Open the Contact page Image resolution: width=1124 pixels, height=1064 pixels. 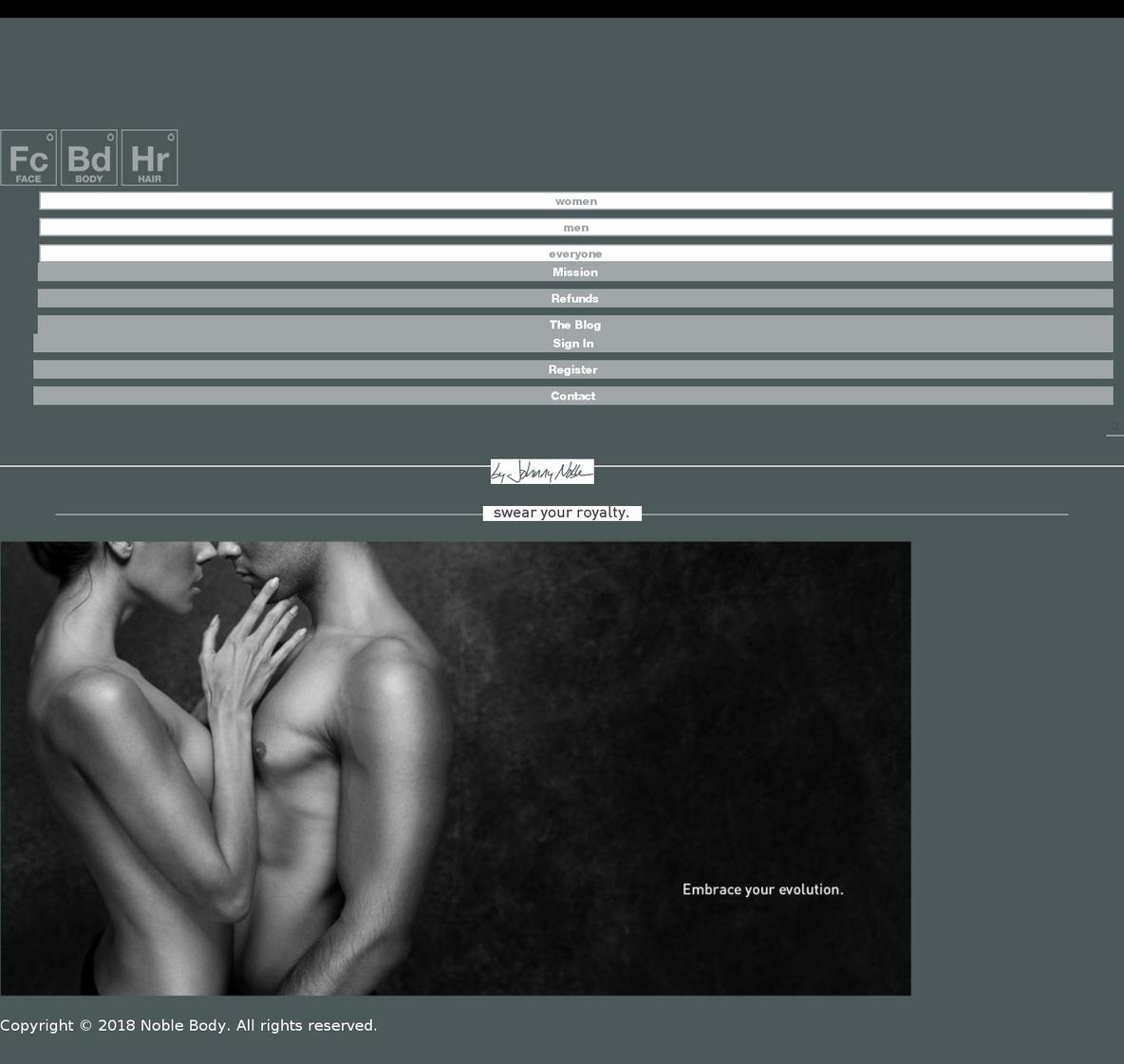click(x=572, y=396)
